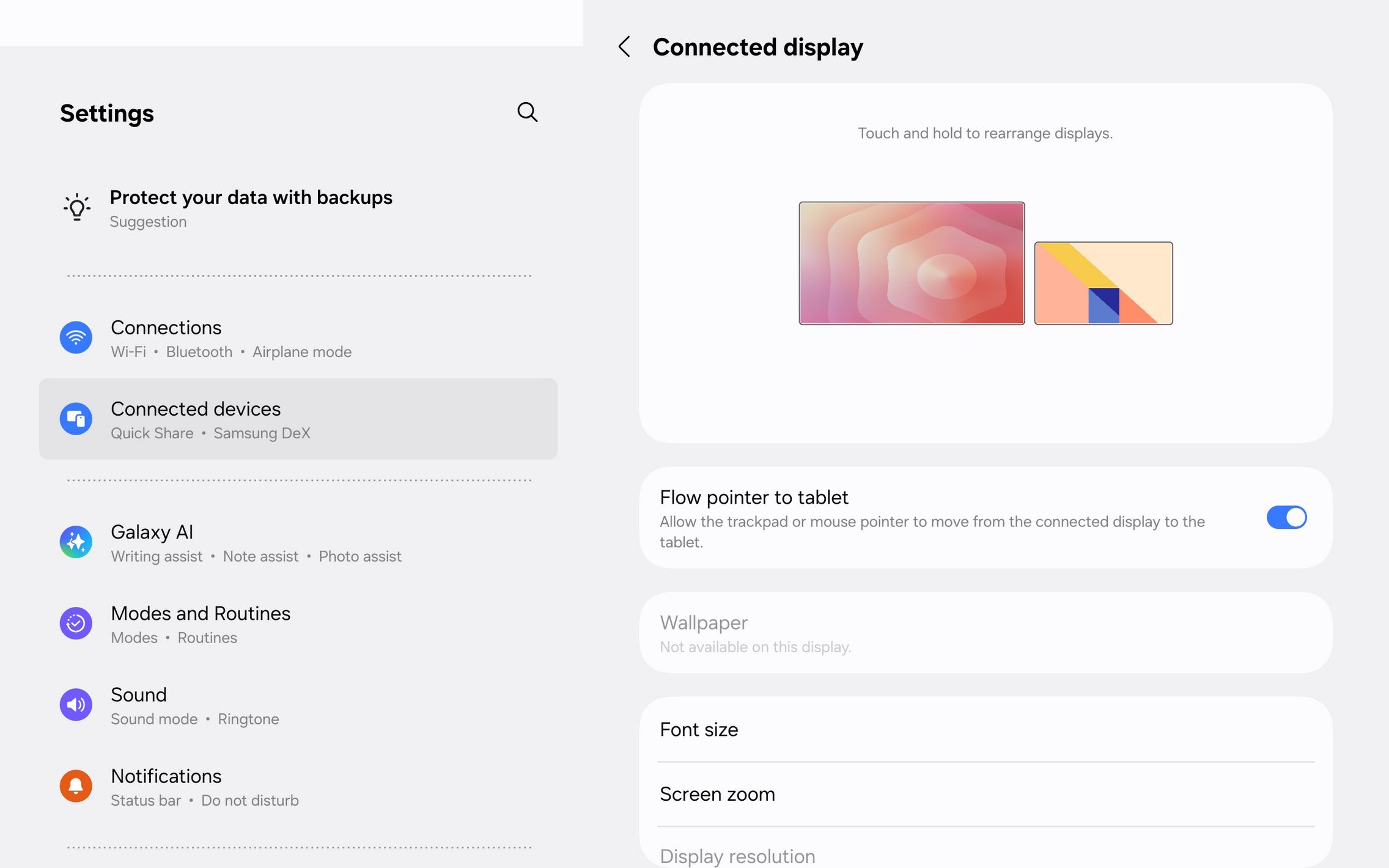This screenshot has width=1389, height=868.
Task: Open the Font size option
Action: pos(699,730)
